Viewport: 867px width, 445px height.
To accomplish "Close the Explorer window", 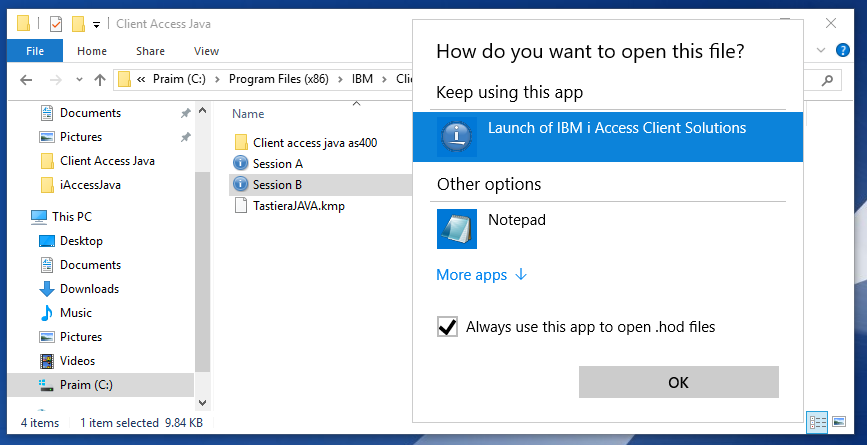I will pyautogui.click(x=831, y=23).
